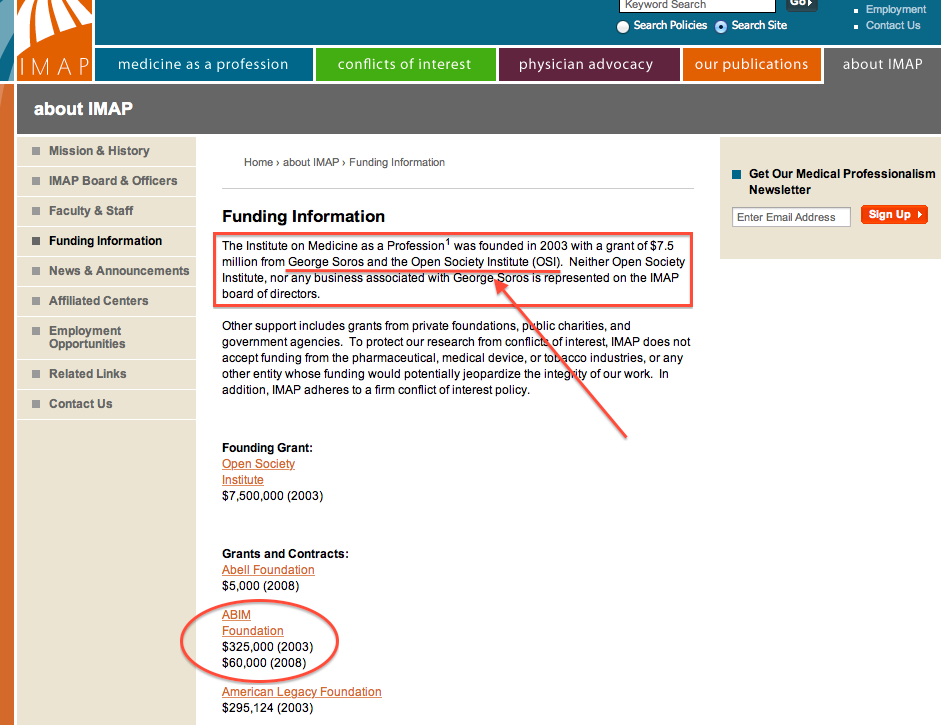Click the Enter Email Address field

click(x=791, y=217)
